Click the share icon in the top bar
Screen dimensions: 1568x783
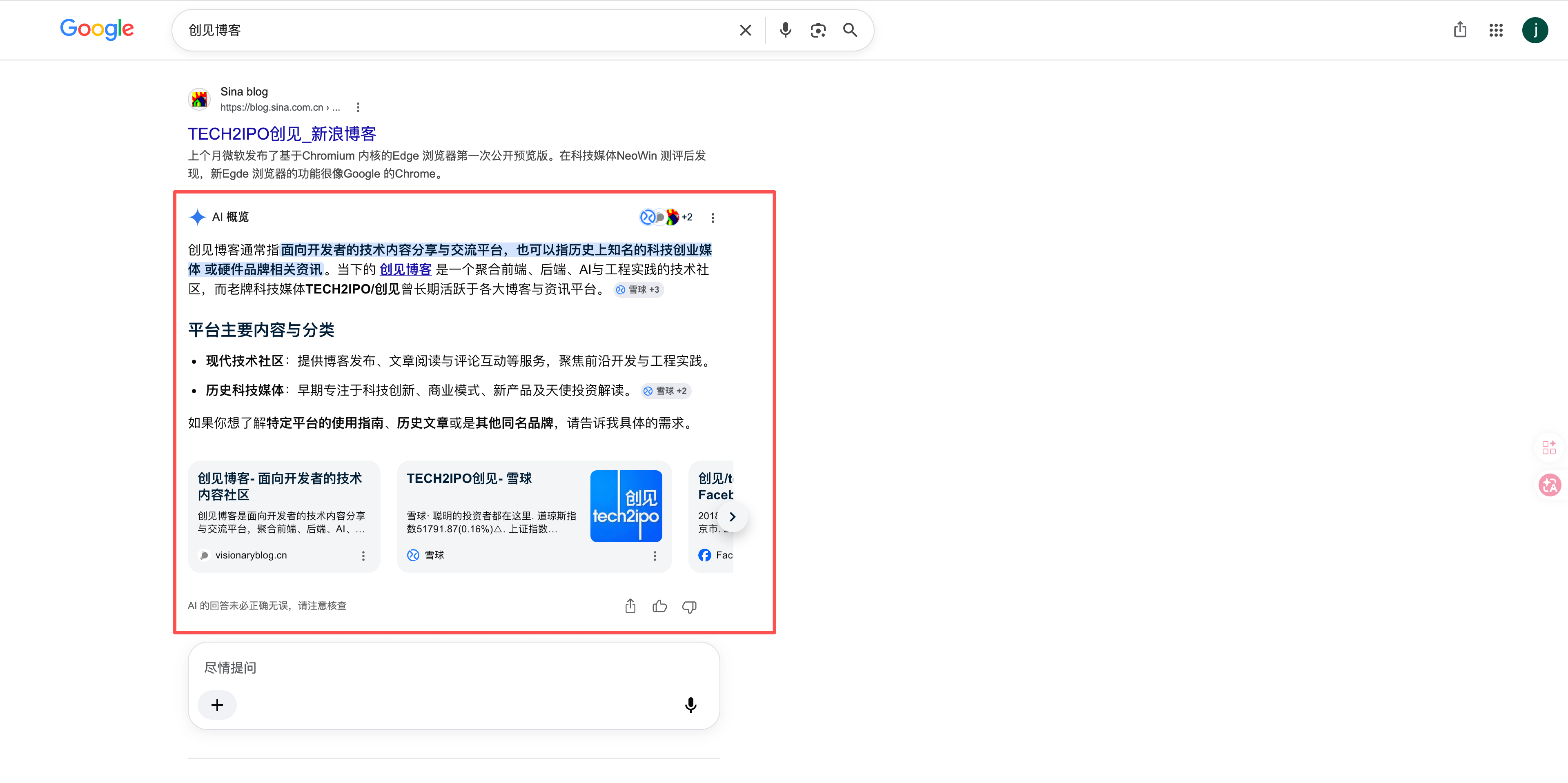point(1460,30)
